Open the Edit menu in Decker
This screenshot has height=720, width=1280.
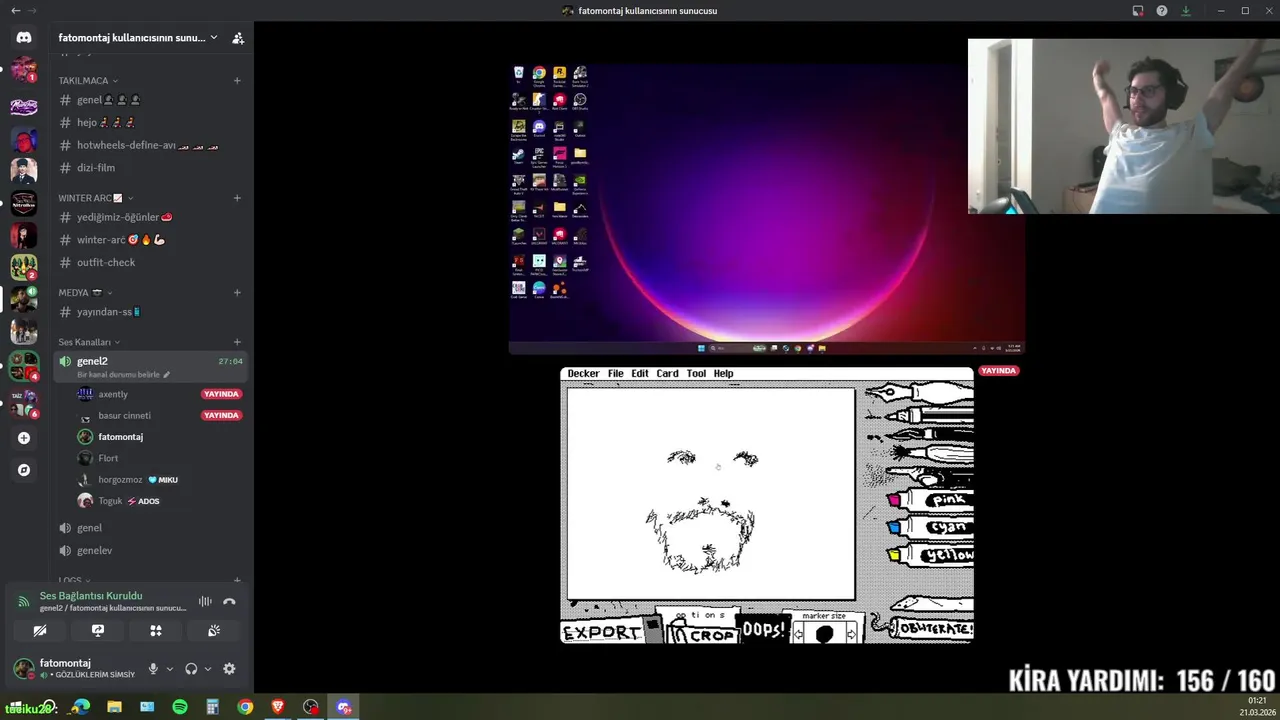640,374
